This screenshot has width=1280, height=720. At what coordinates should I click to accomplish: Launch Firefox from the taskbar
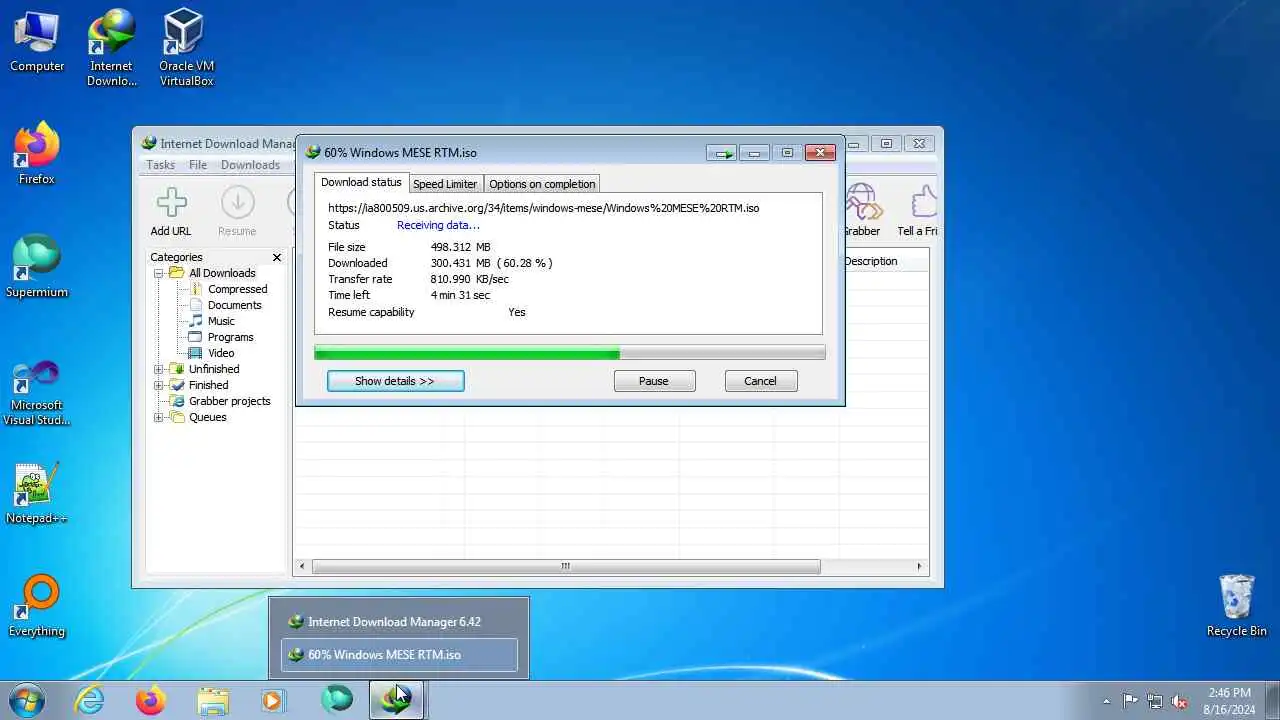click(151, 700)
